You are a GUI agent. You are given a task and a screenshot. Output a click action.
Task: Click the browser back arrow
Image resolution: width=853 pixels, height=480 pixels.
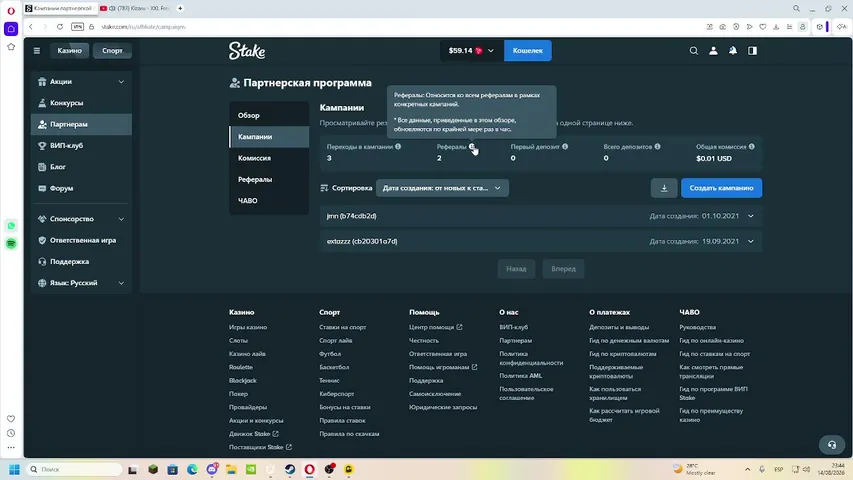[x=31, y=27]
